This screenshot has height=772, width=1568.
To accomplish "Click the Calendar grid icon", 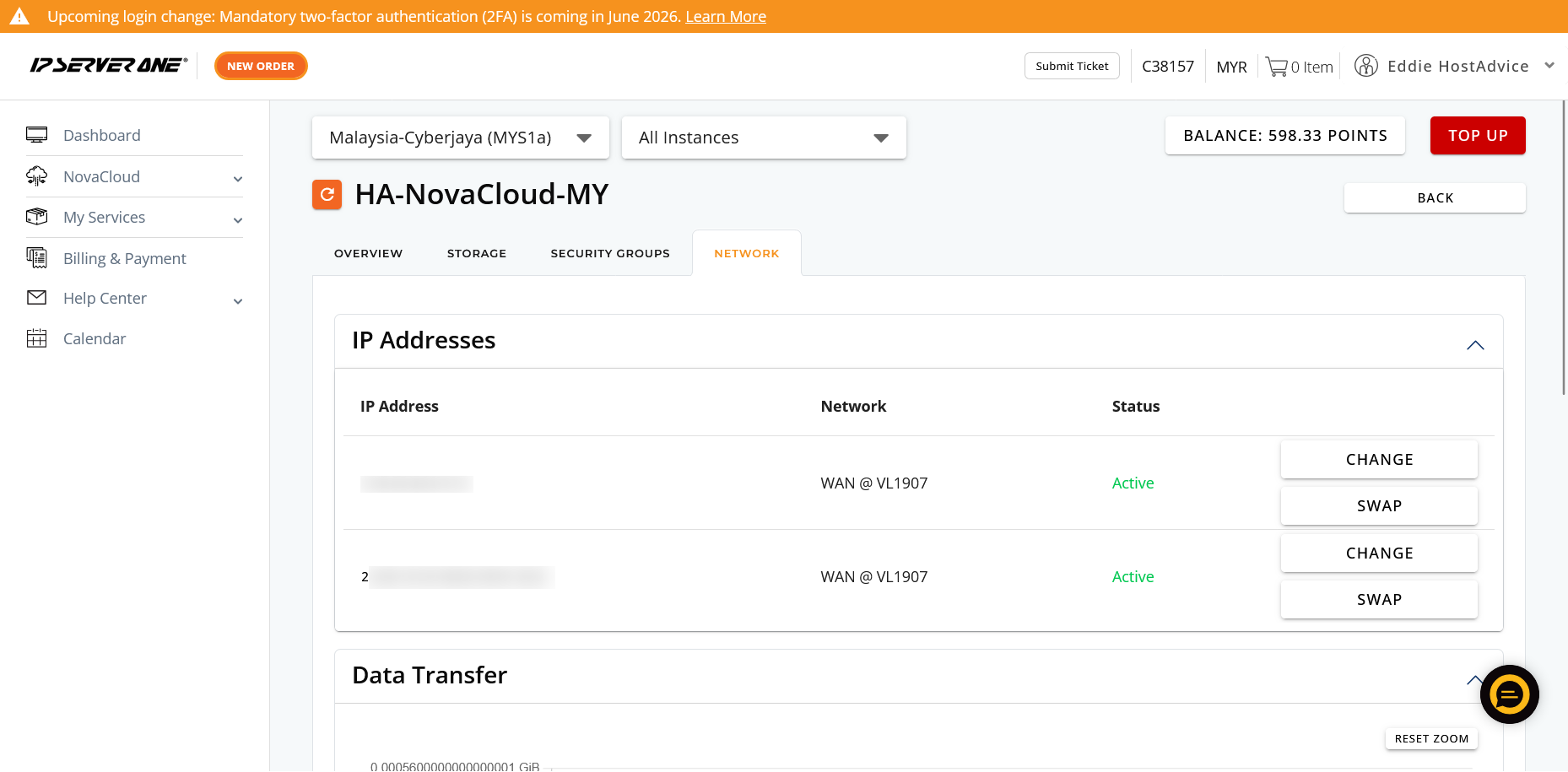I will (36, 338).
